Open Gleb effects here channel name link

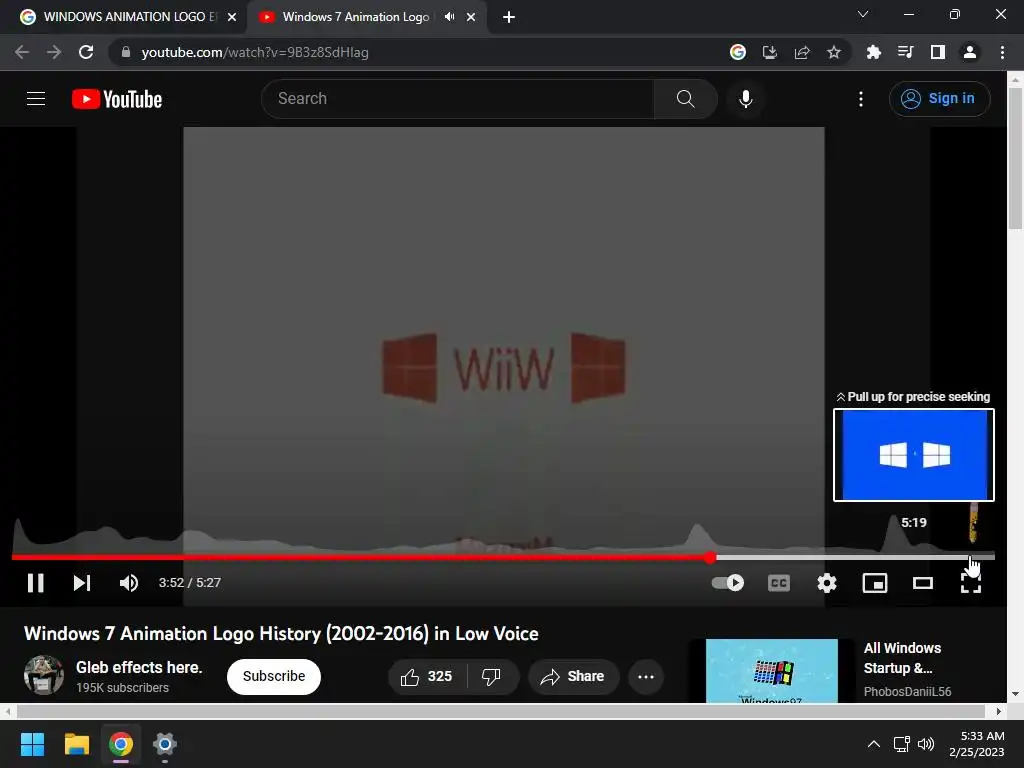(x=138, y=667)
